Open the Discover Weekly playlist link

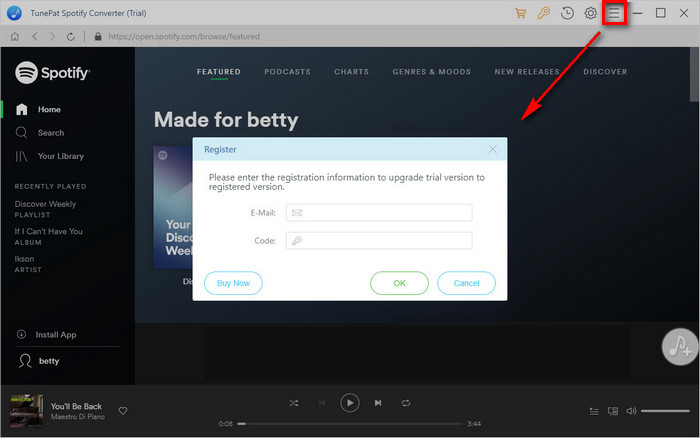coord(45,204)
